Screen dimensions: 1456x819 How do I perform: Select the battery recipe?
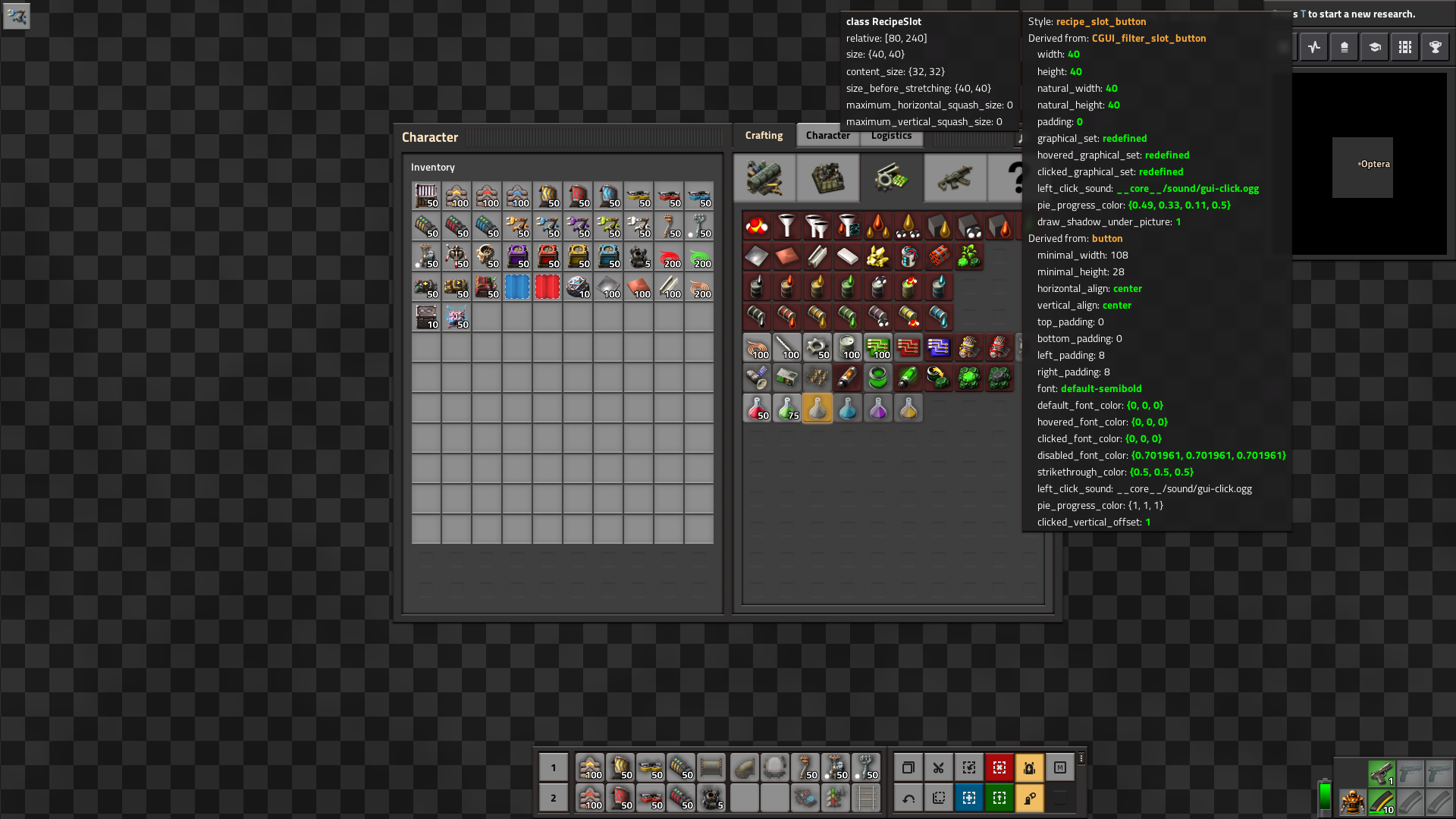(x=908, y=256)
